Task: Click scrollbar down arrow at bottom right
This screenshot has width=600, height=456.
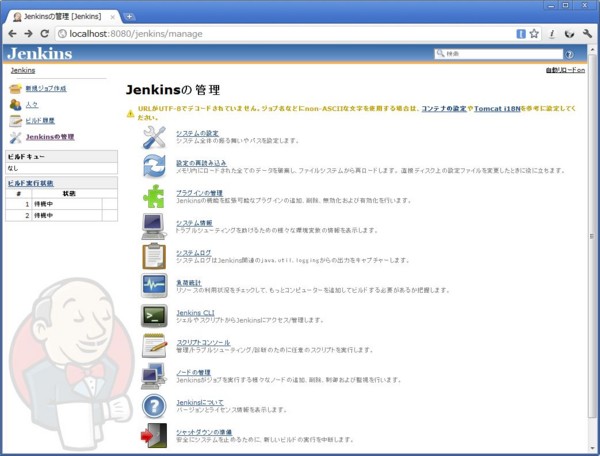Action: 592,448
